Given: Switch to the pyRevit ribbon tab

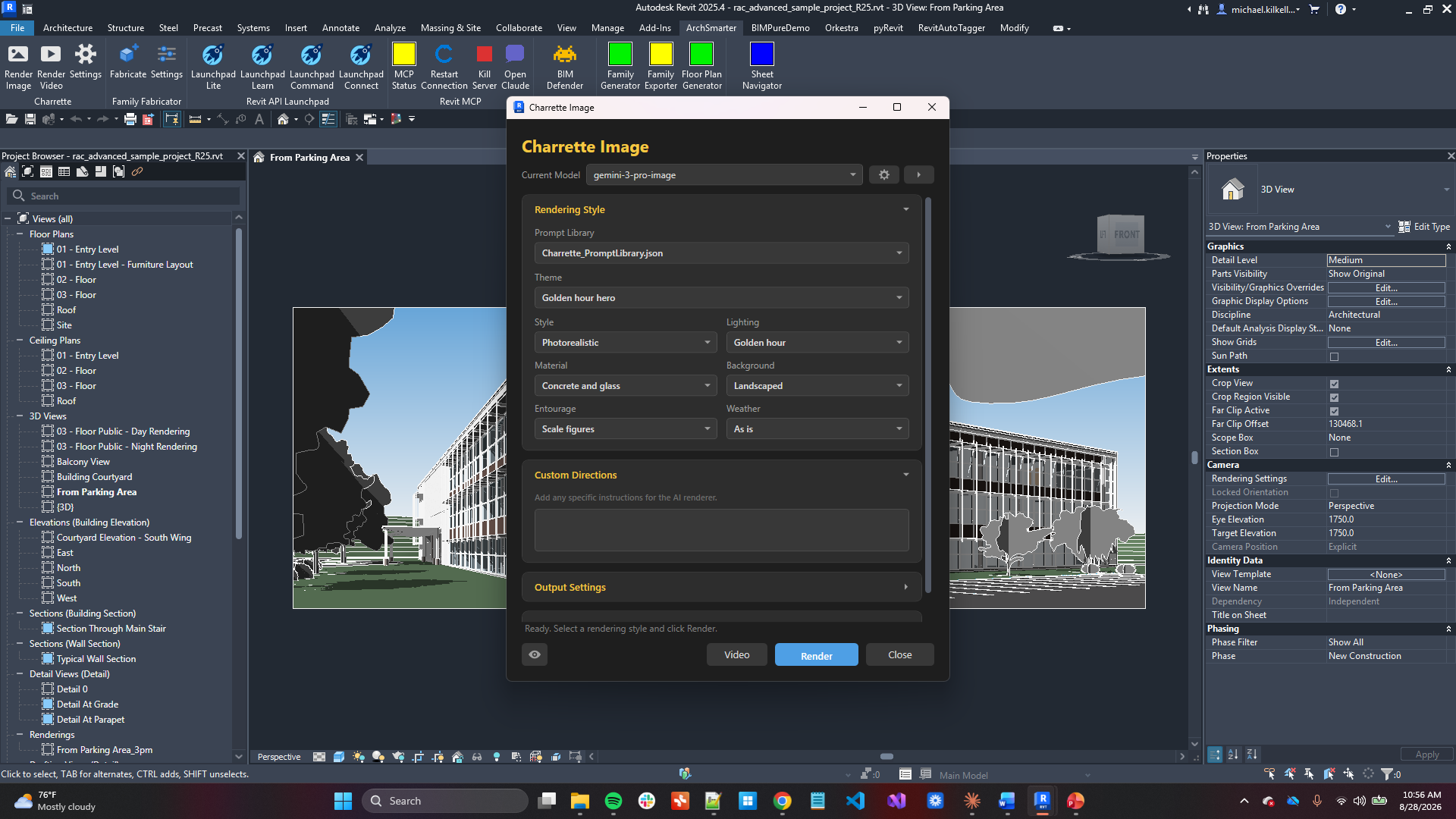Looking at the screenshot, I should pos(888,28).
